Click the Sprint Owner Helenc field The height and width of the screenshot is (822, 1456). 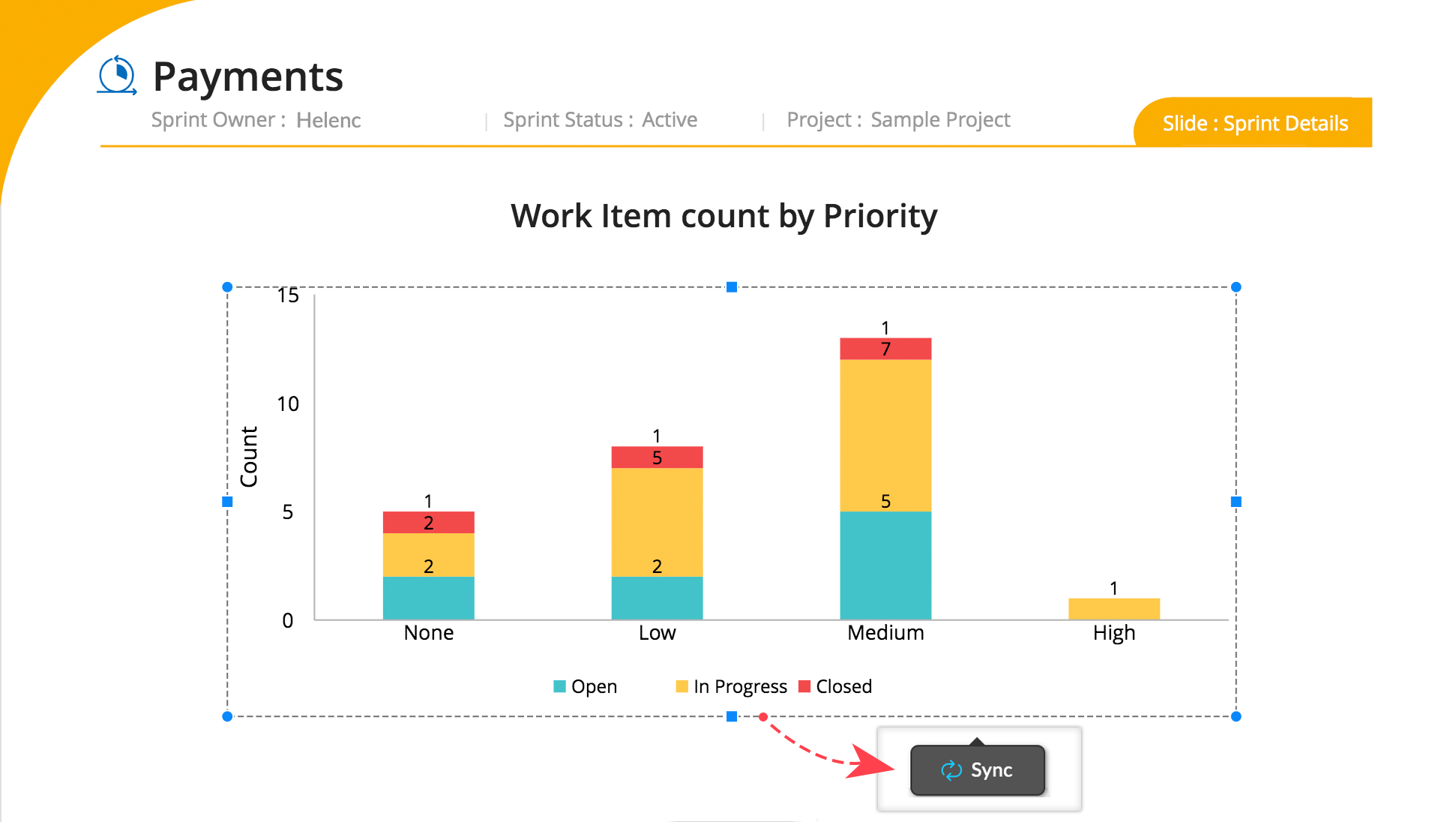tap(256, 120)
